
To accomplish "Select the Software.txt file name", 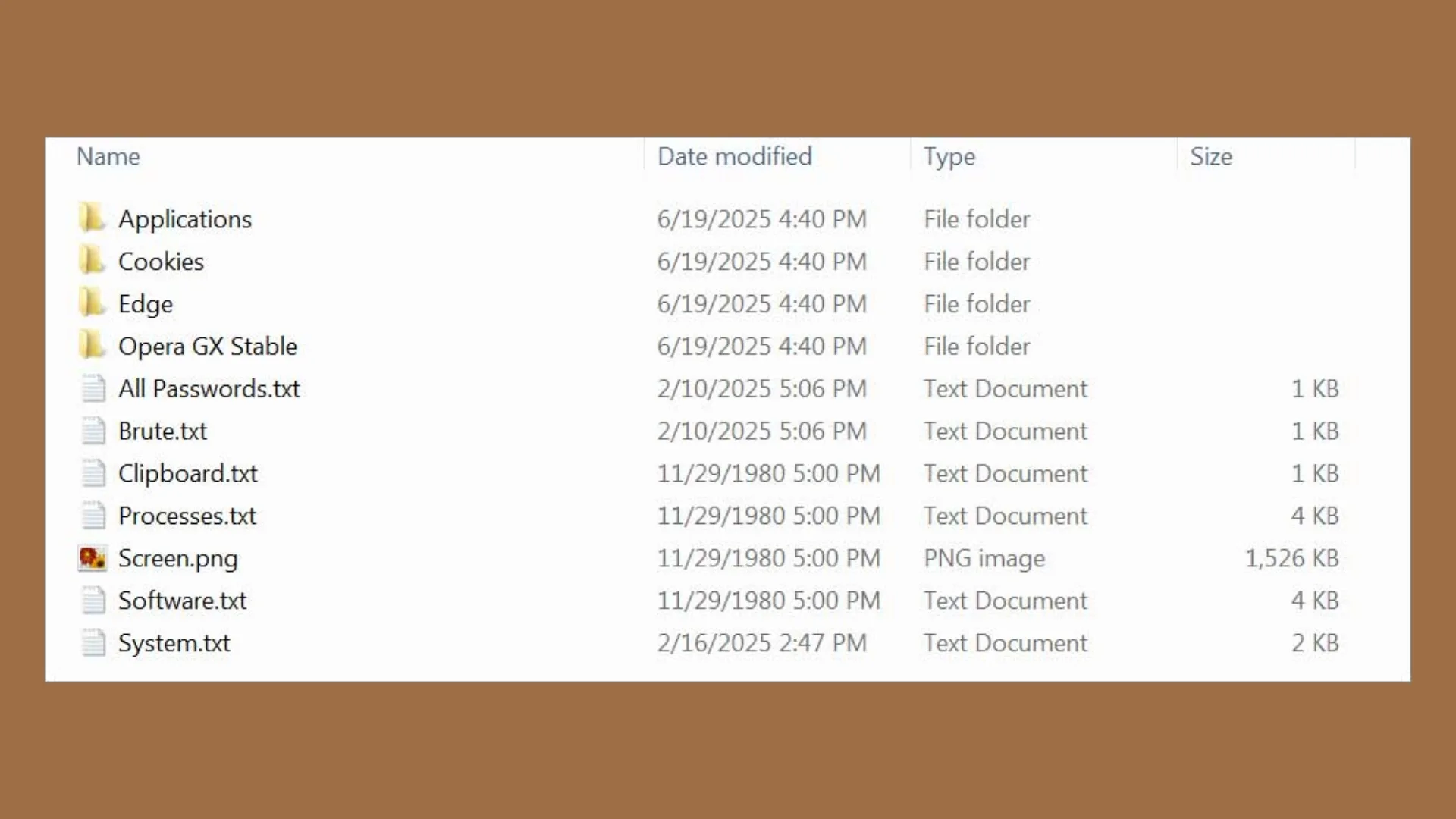I will 183,601.
